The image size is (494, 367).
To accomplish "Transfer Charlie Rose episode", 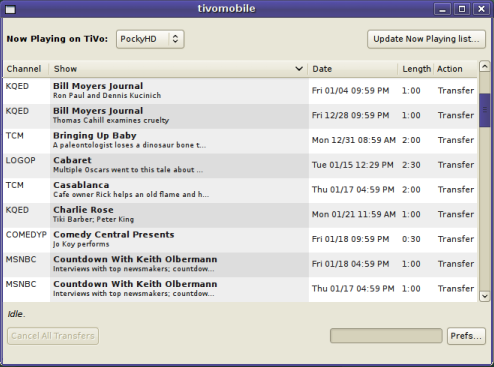I will [x=456, y=214].
